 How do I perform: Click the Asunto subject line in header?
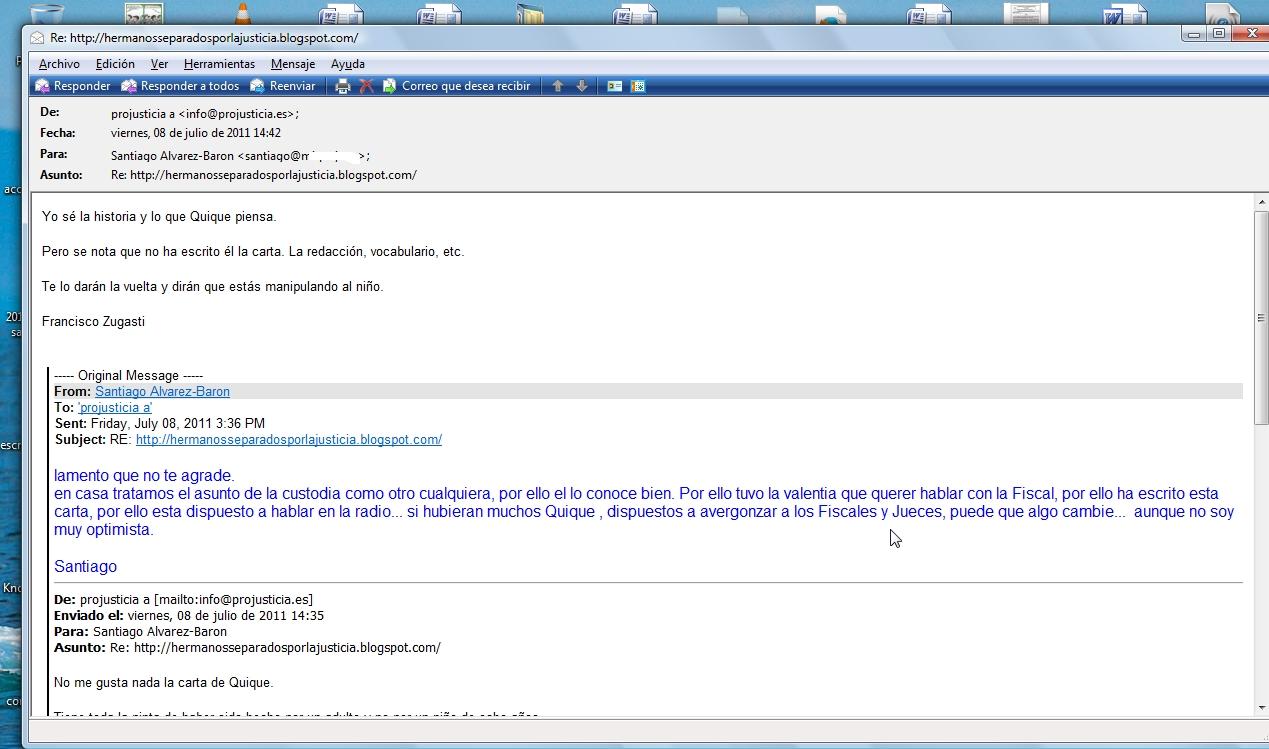point(264,175)
